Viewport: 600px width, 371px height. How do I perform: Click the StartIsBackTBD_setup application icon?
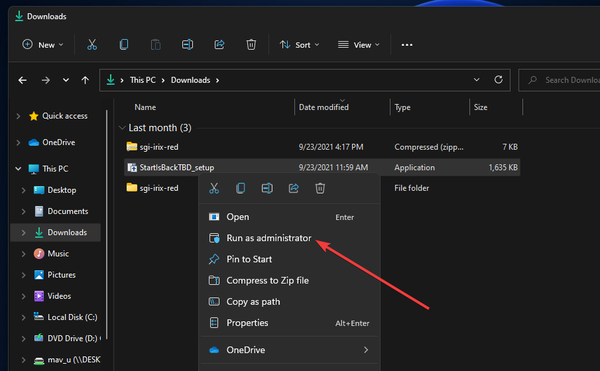pyautogui.click(x=132, y=168)
